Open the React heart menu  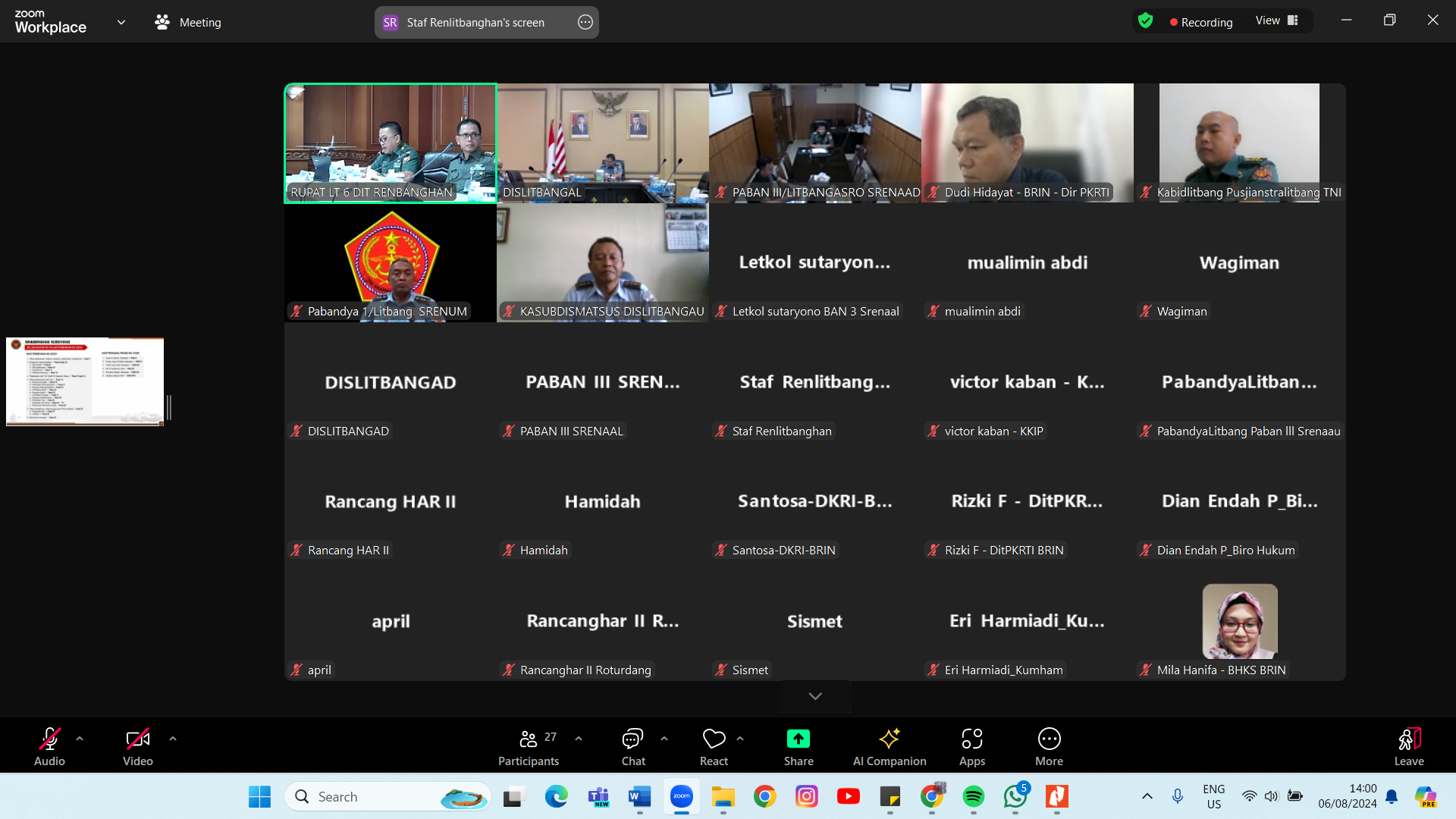tap(714, 747)
